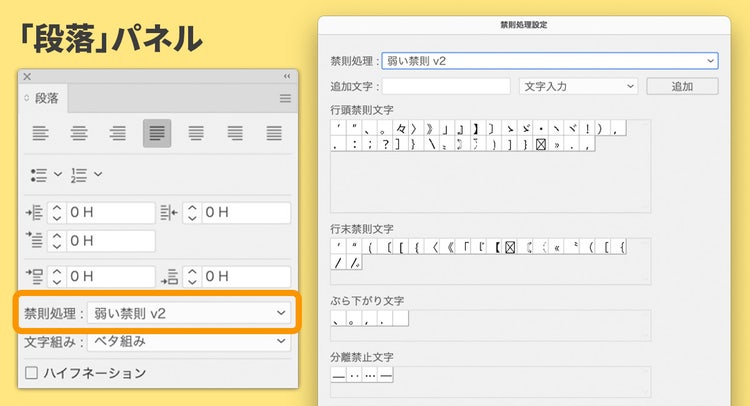This screenshot has width=750, height=406.
Task: Adjust the first-line indent stepper arrows
Action: pyautogui.click(x=57, y=240)
